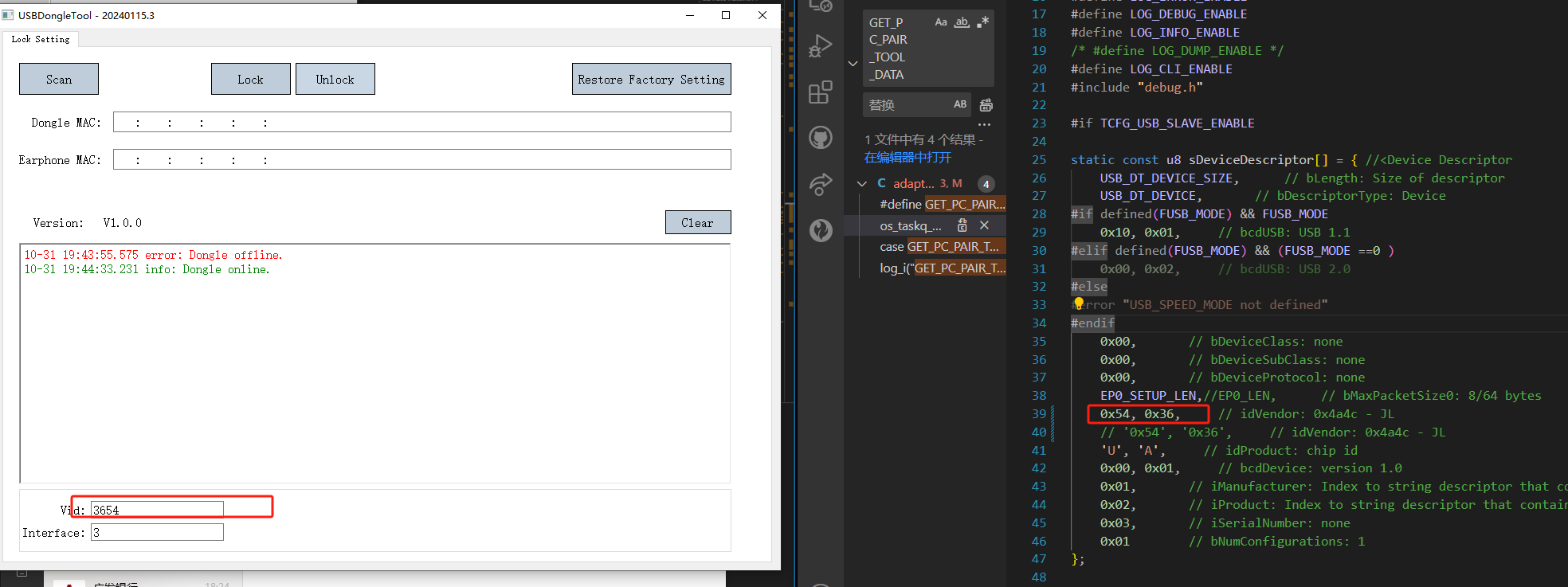This screenshot has width=1568, height=587.
Task: Click the Scan button in USBDongleTool
Action: coord(59,79)
